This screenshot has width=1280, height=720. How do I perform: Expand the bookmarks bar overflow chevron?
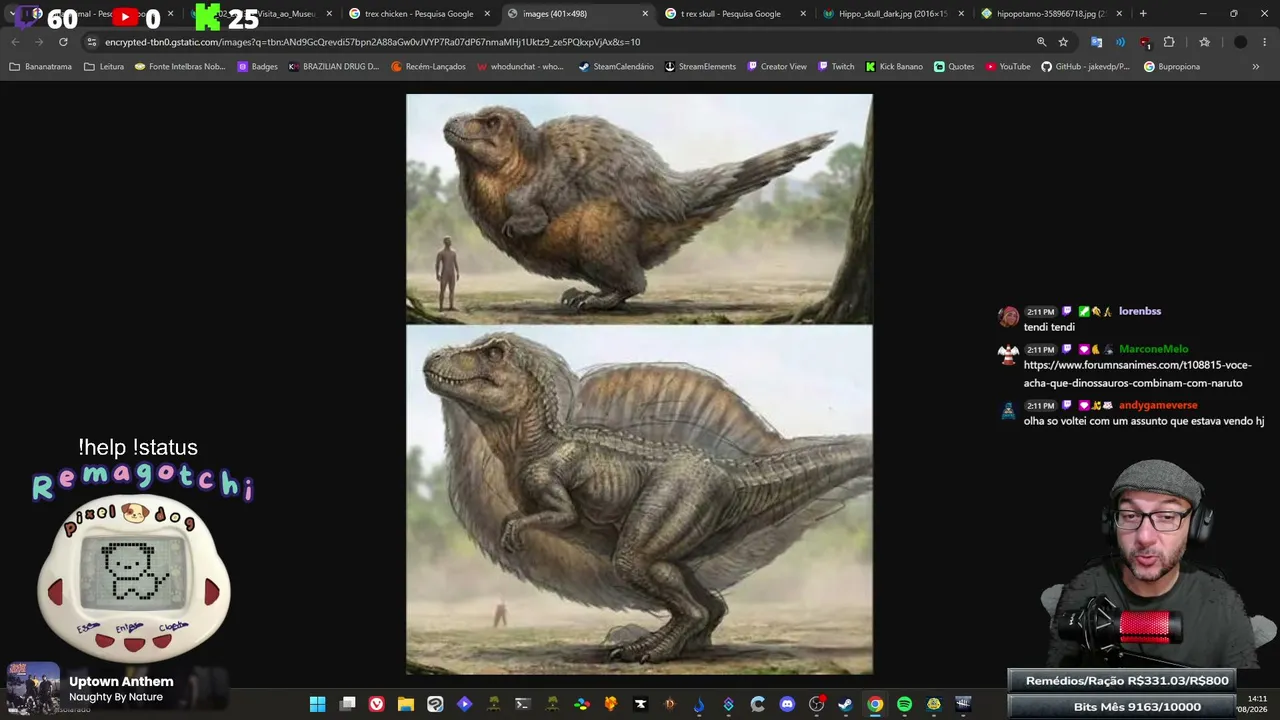coord(1256,67)
